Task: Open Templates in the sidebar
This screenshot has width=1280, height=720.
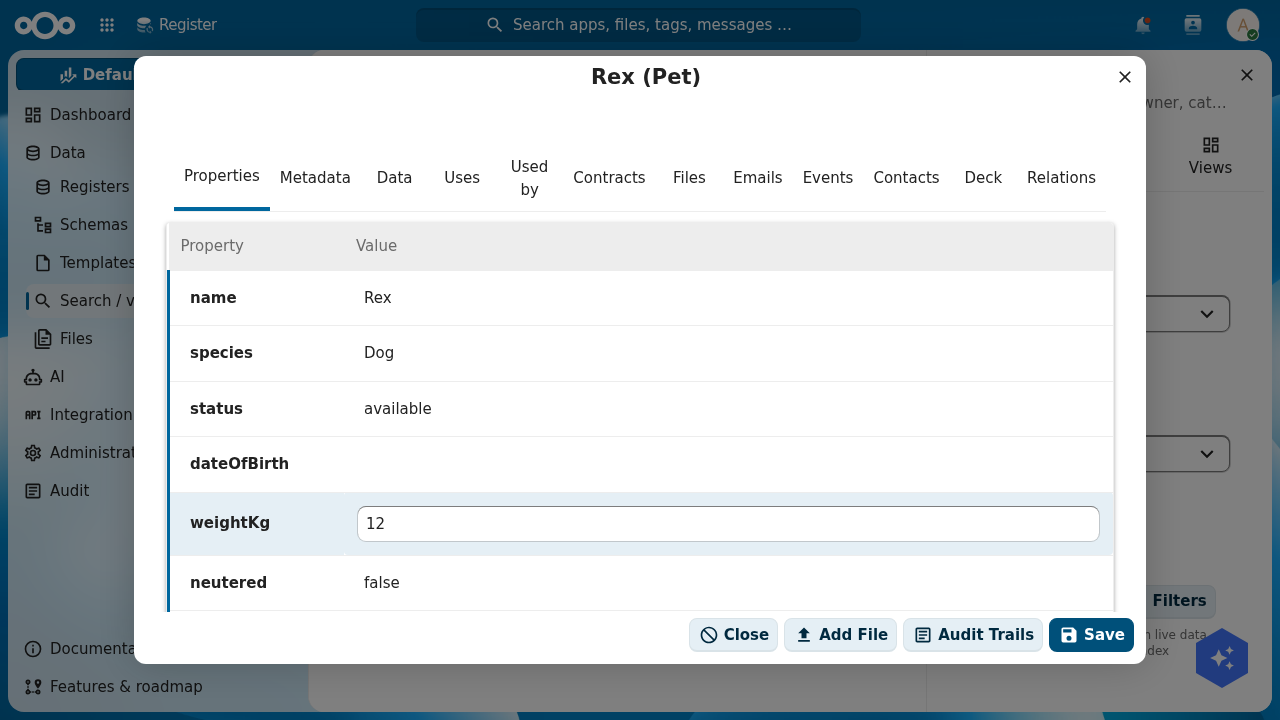Action: (x=97, y=263)
